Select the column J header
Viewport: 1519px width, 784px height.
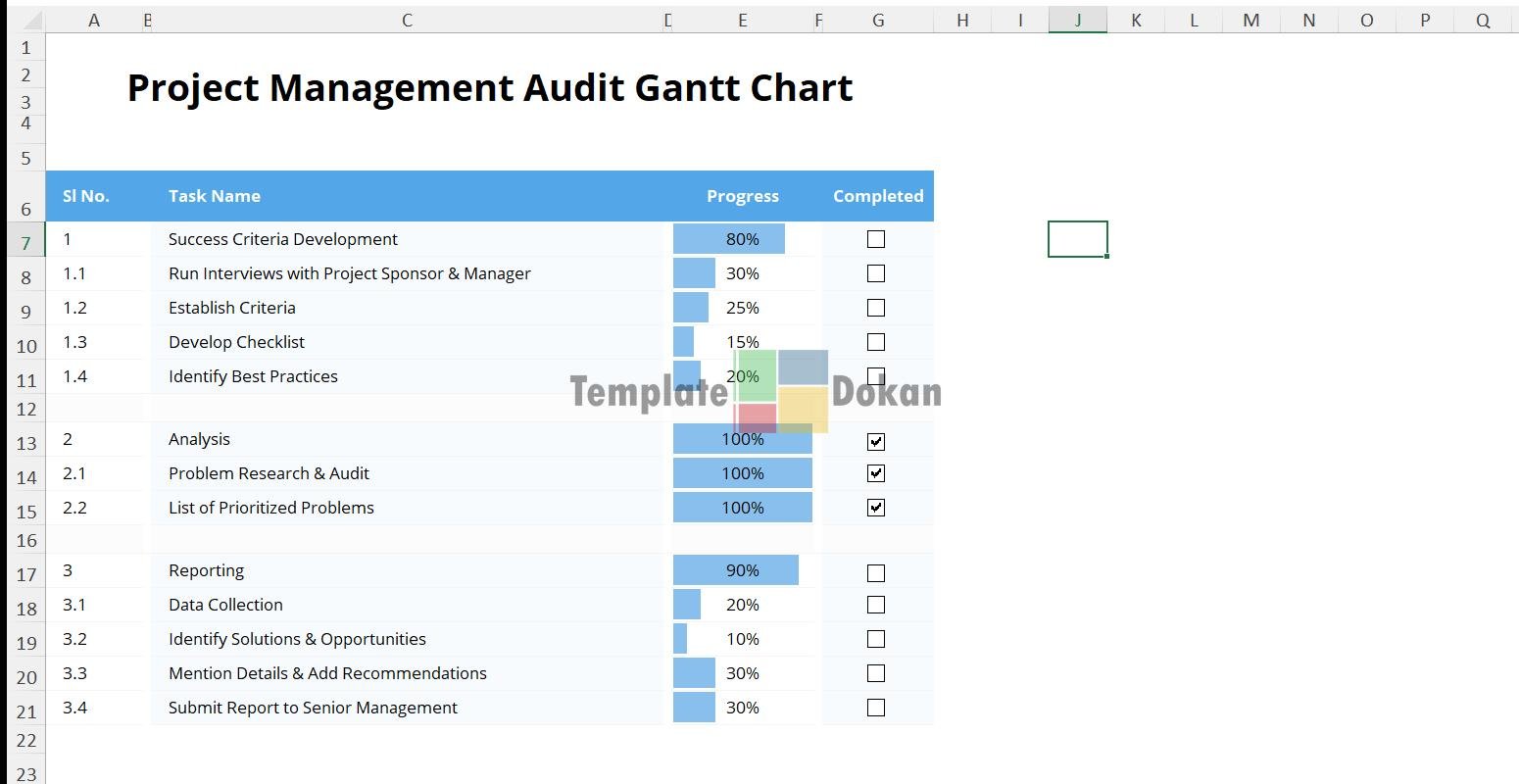(1077, 20)
